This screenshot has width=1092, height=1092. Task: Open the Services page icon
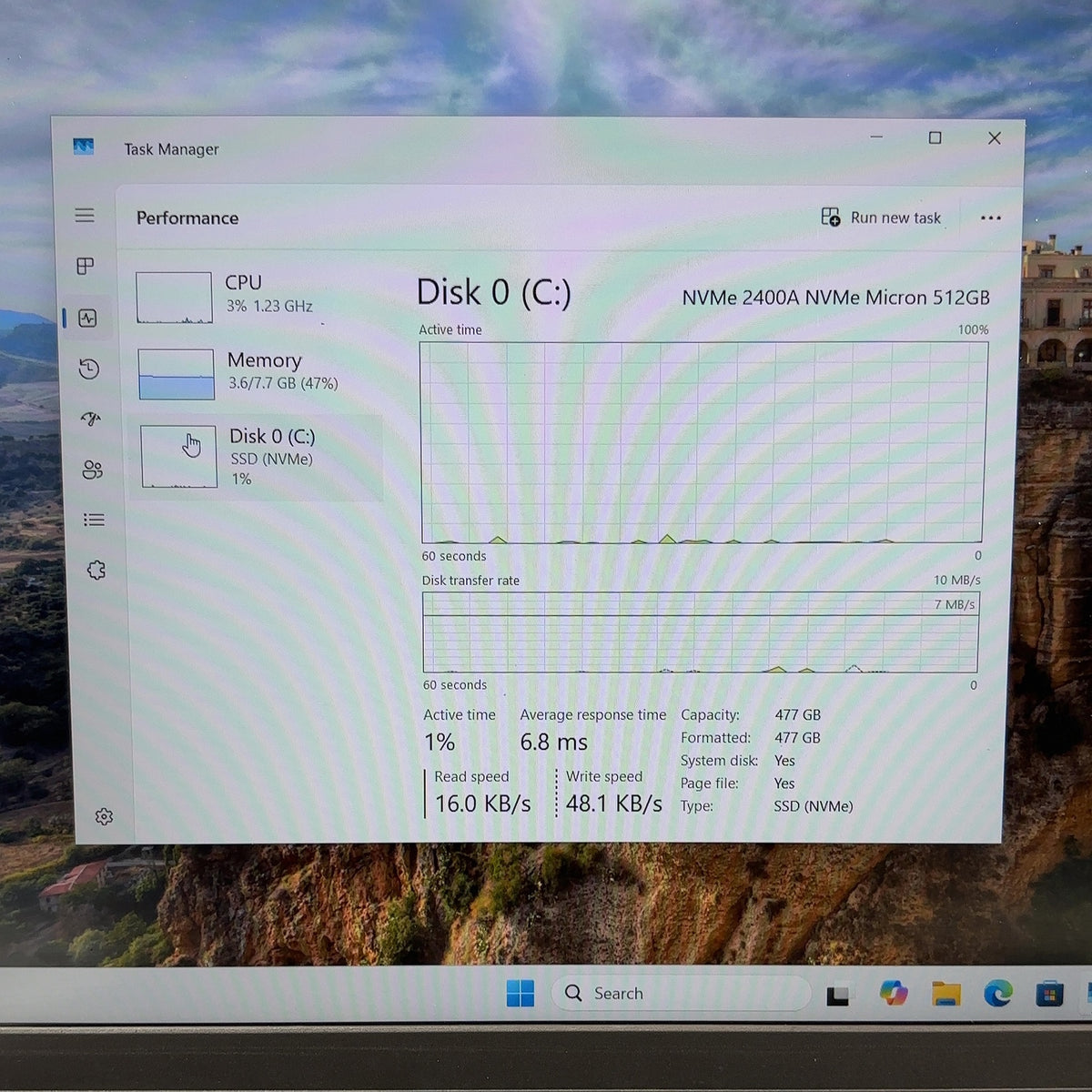click(96, 571)
